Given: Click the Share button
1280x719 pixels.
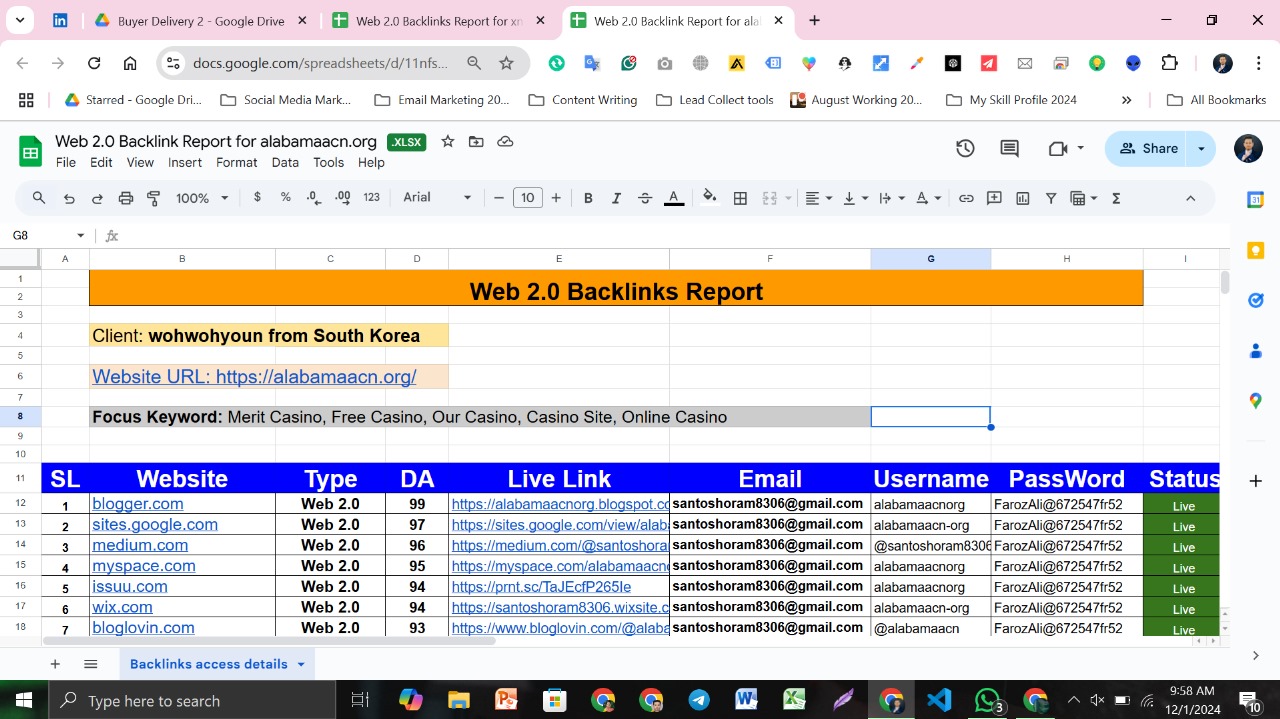Looking at the screenshot, I should coord(1148,149).
